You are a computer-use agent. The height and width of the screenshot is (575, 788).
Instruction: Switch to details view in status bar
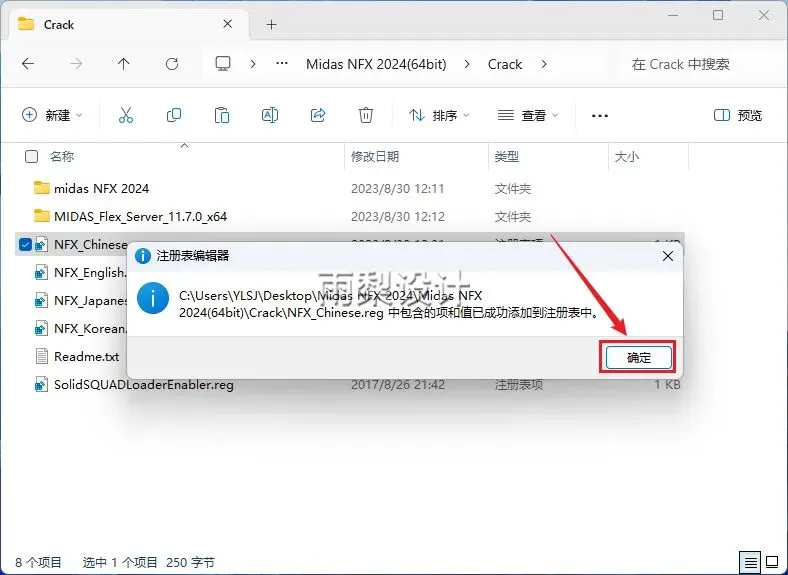pyautogui.click(x=750, y=562)
